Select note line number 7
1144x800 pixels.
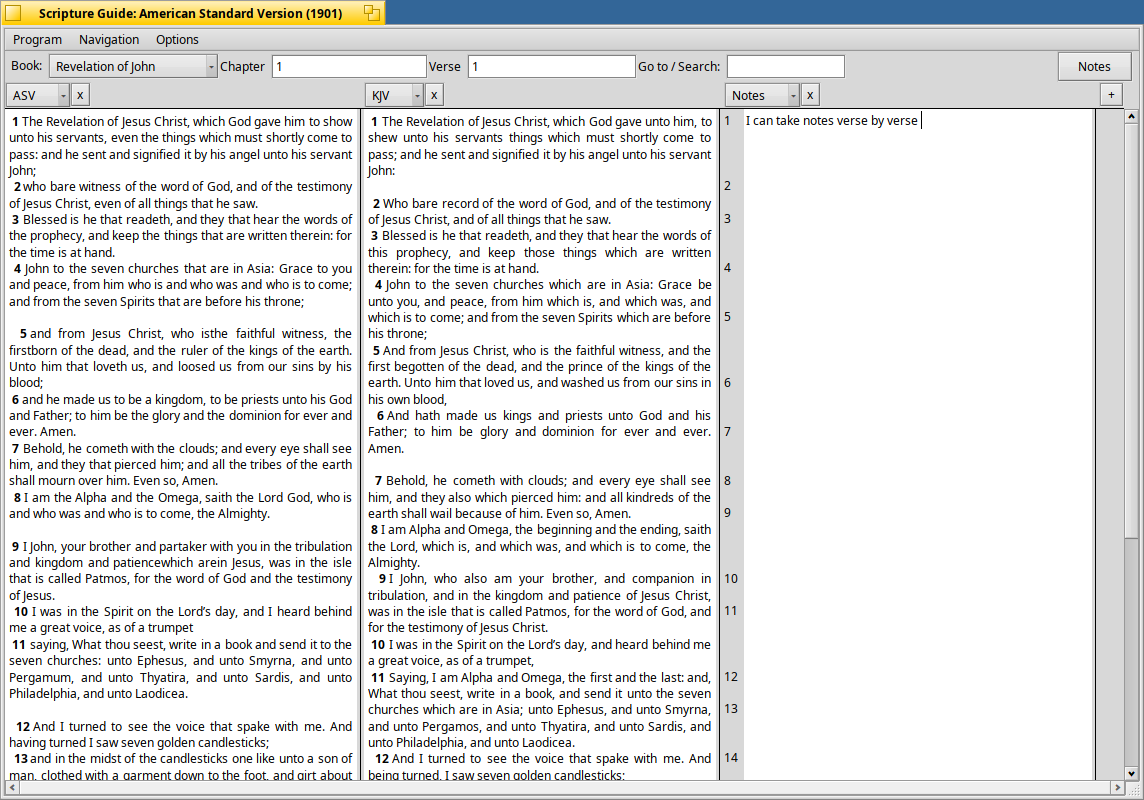727,431
